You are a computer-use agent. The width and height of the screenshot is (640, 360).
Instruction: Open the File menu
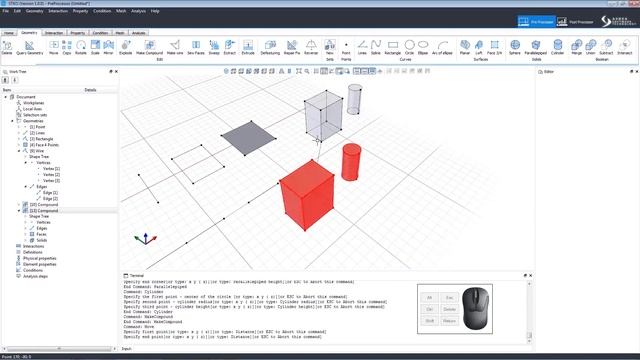(5, 11)
